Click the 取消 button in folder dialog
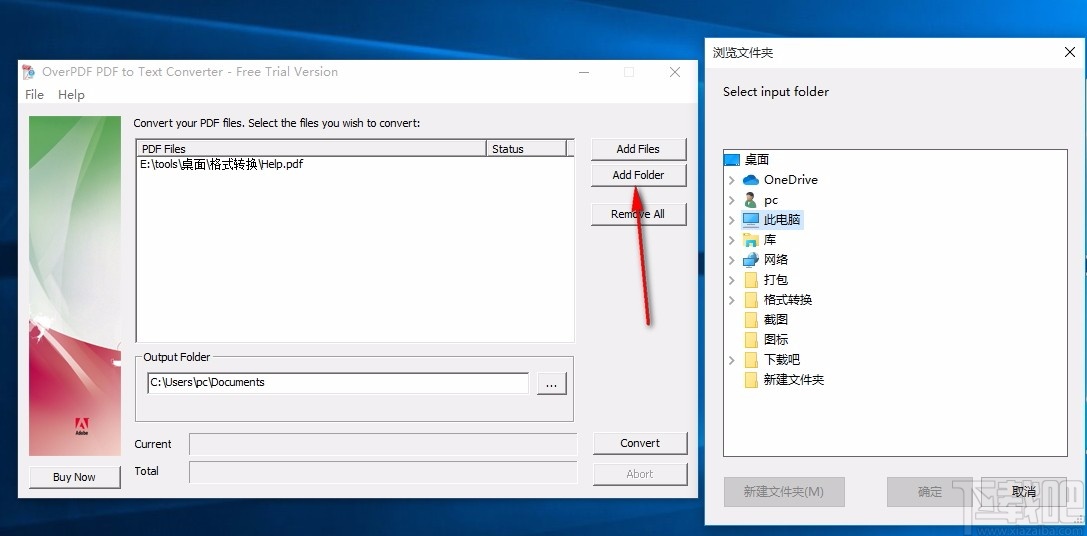Image resolution: width=1087 pixels, height=536 pixels. 1024,492
